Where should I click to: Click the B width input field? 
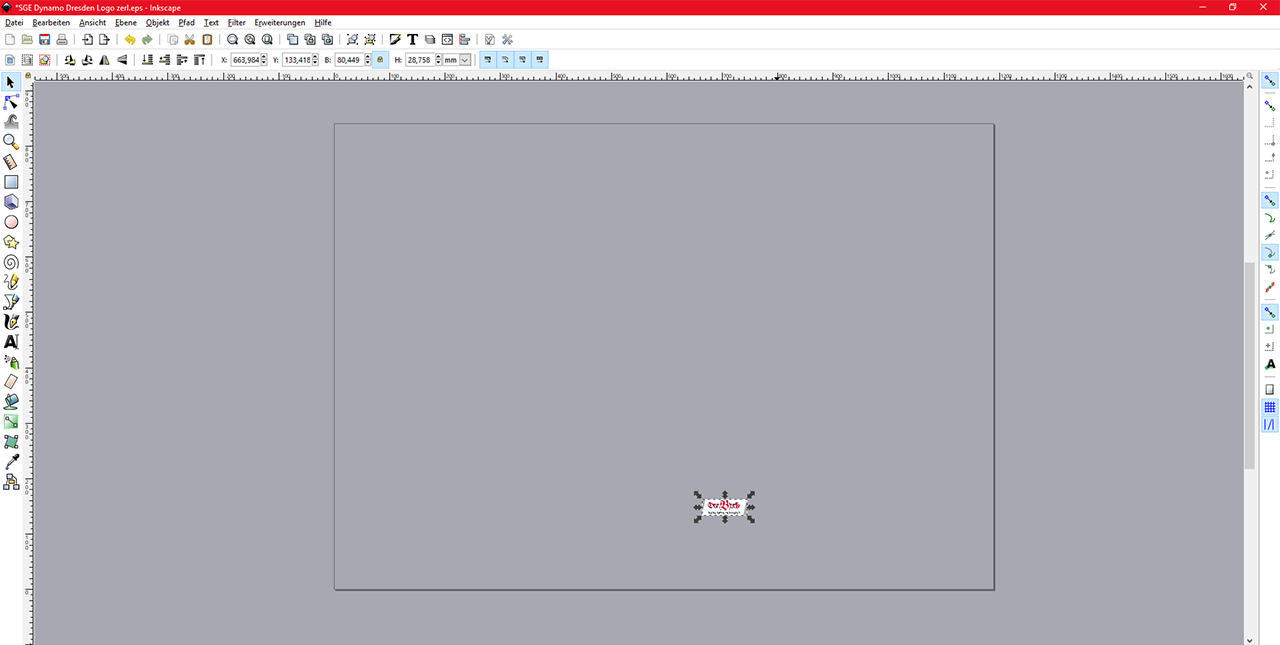tap(348, 60)
